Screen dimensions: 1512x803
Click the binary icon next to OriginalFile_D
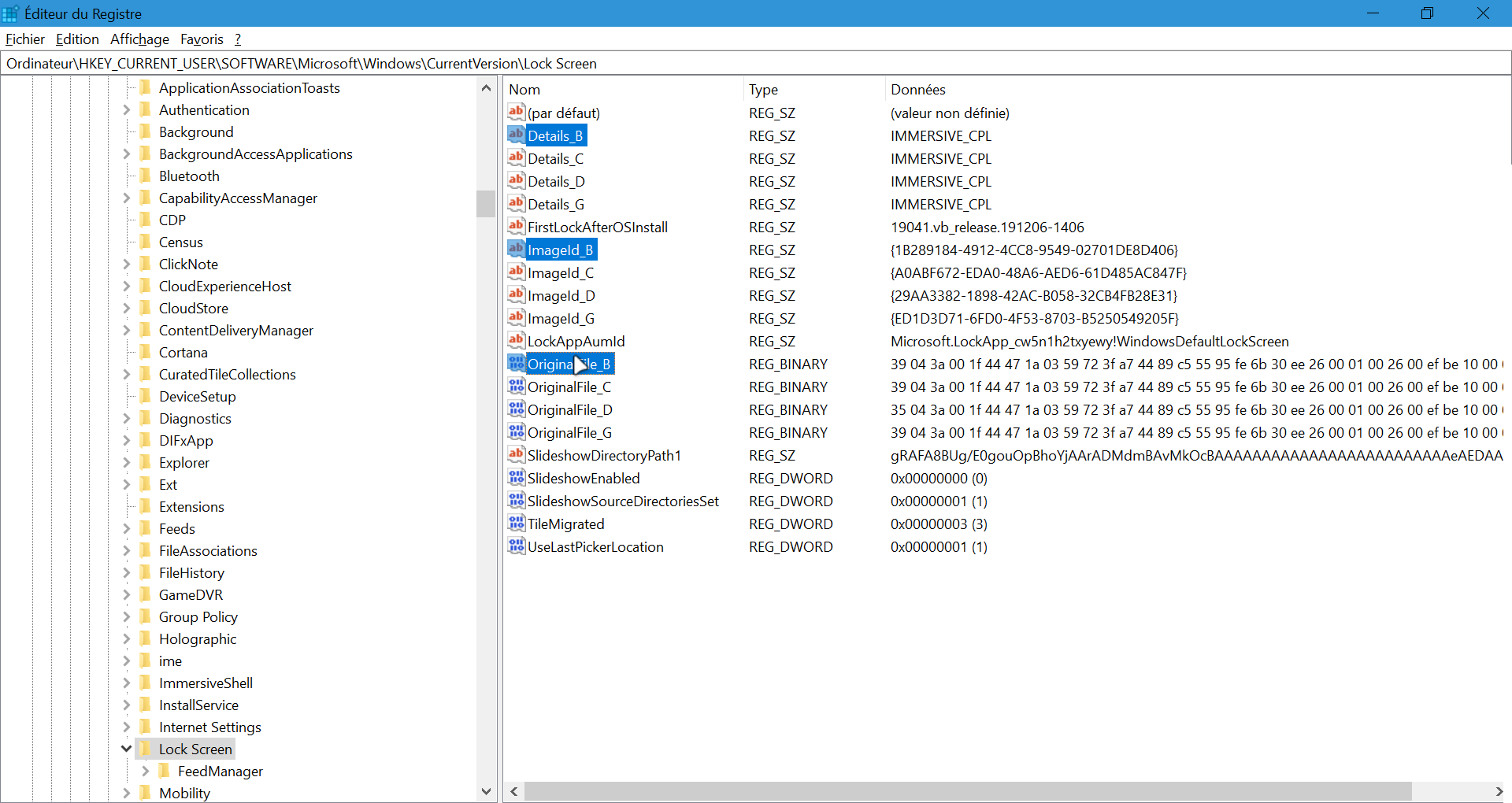tap(516, 409)
